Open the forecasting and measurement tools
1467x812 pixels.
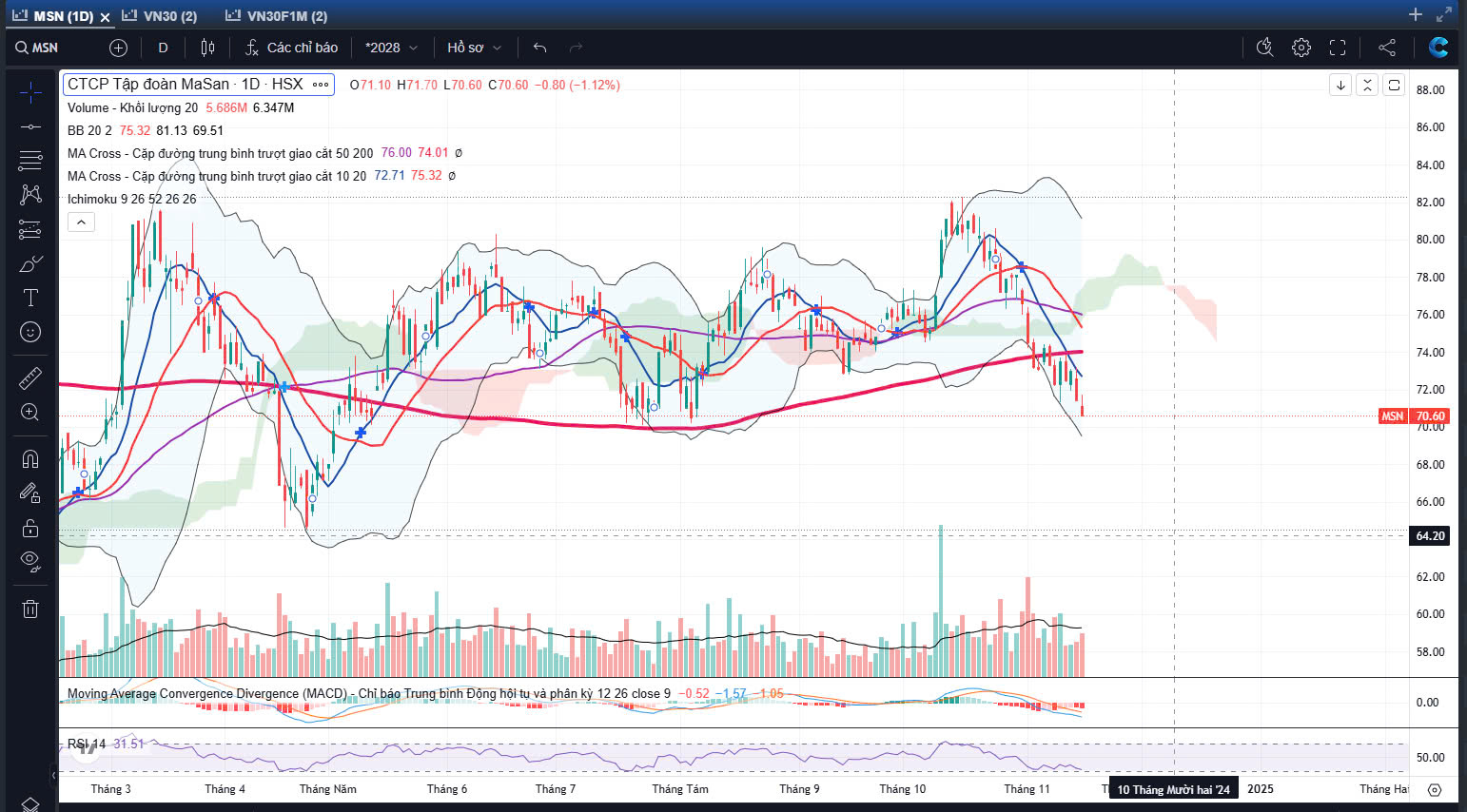[30, 229]
